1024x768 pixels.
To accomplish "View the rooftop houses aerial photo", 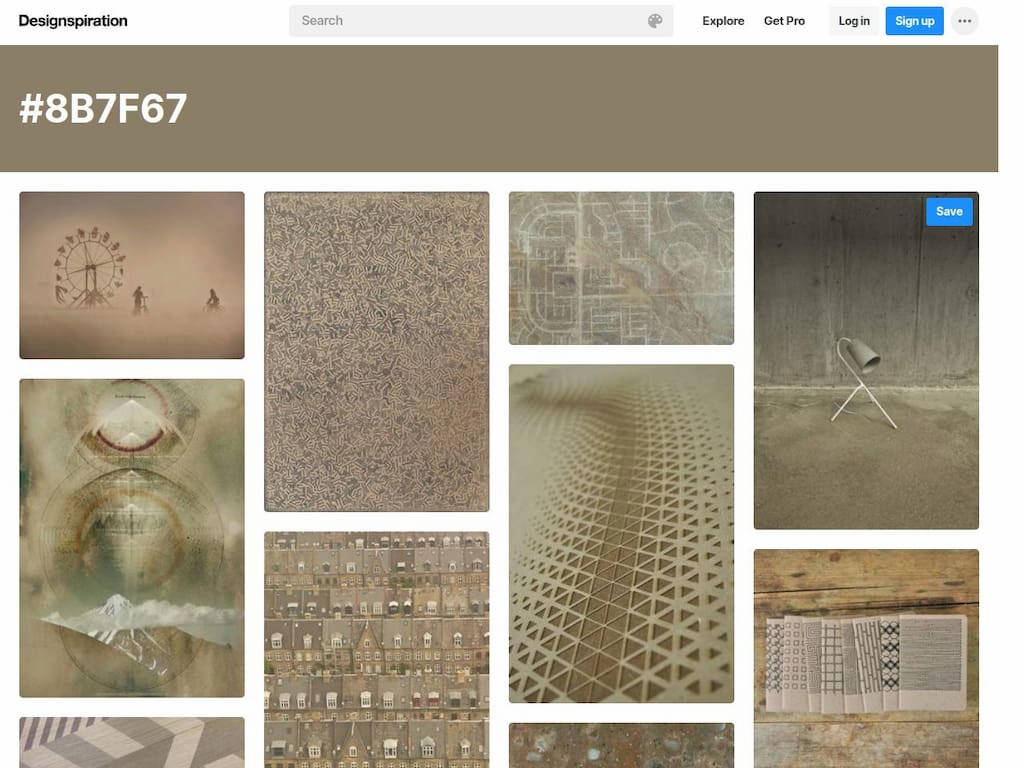I will coord(376,650).
